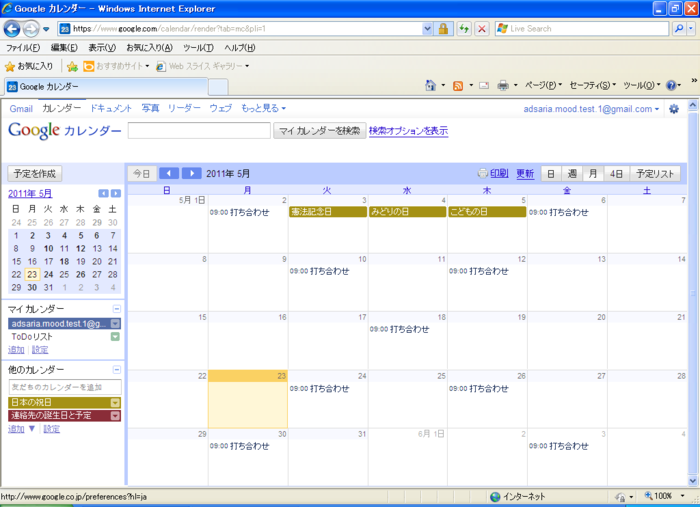Open the Gmail link
Image resolution: width=700 pixels, height=507 pixels.
click(x=21, y=108)
